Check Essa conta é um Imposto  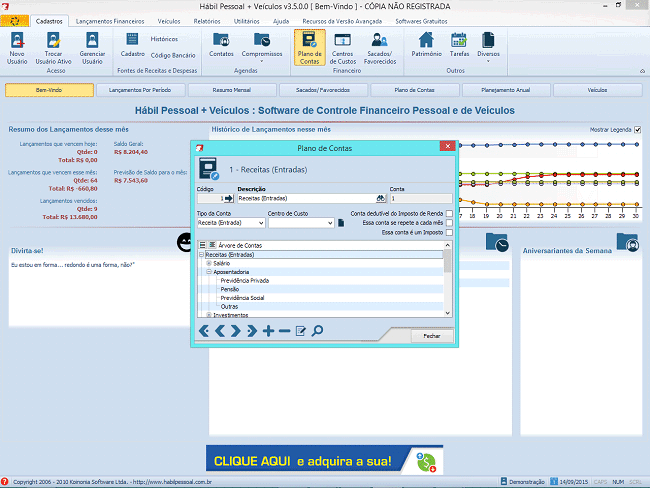(x=449, y=233)
